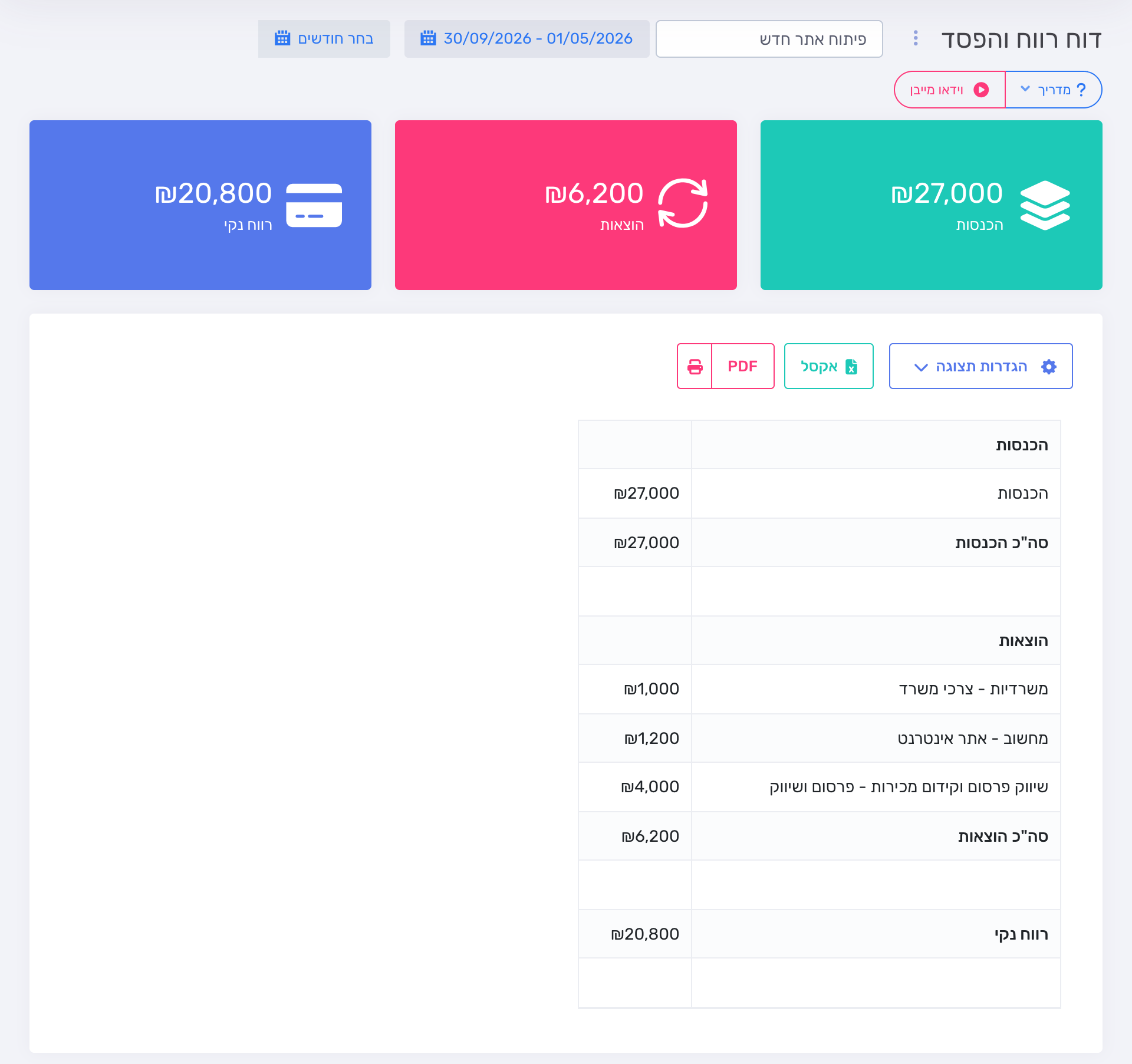The image size is (1132, 1064).
Task: Click the refresh arrows icon on expenses card
Action: tap(683, 203)
